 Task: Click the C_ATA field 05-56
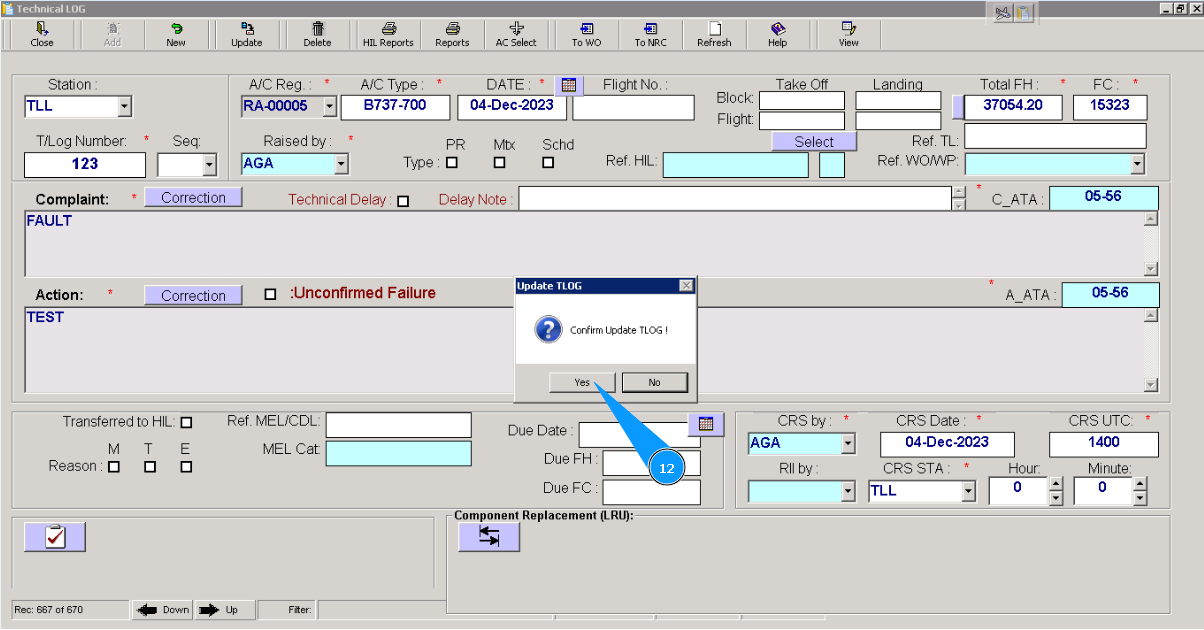coord(1104,198)
